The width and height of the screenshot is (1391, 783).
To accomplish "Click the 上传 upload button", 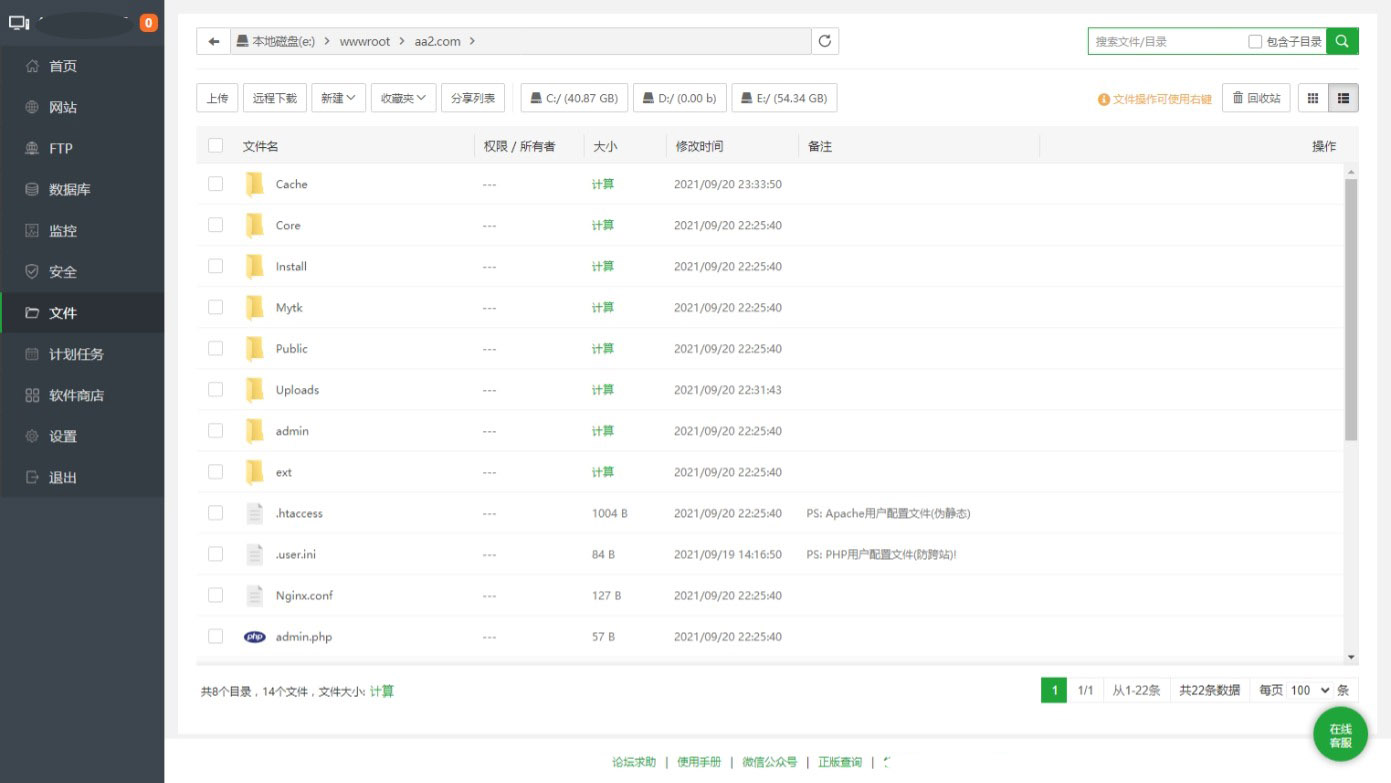I will click(216, 97).
